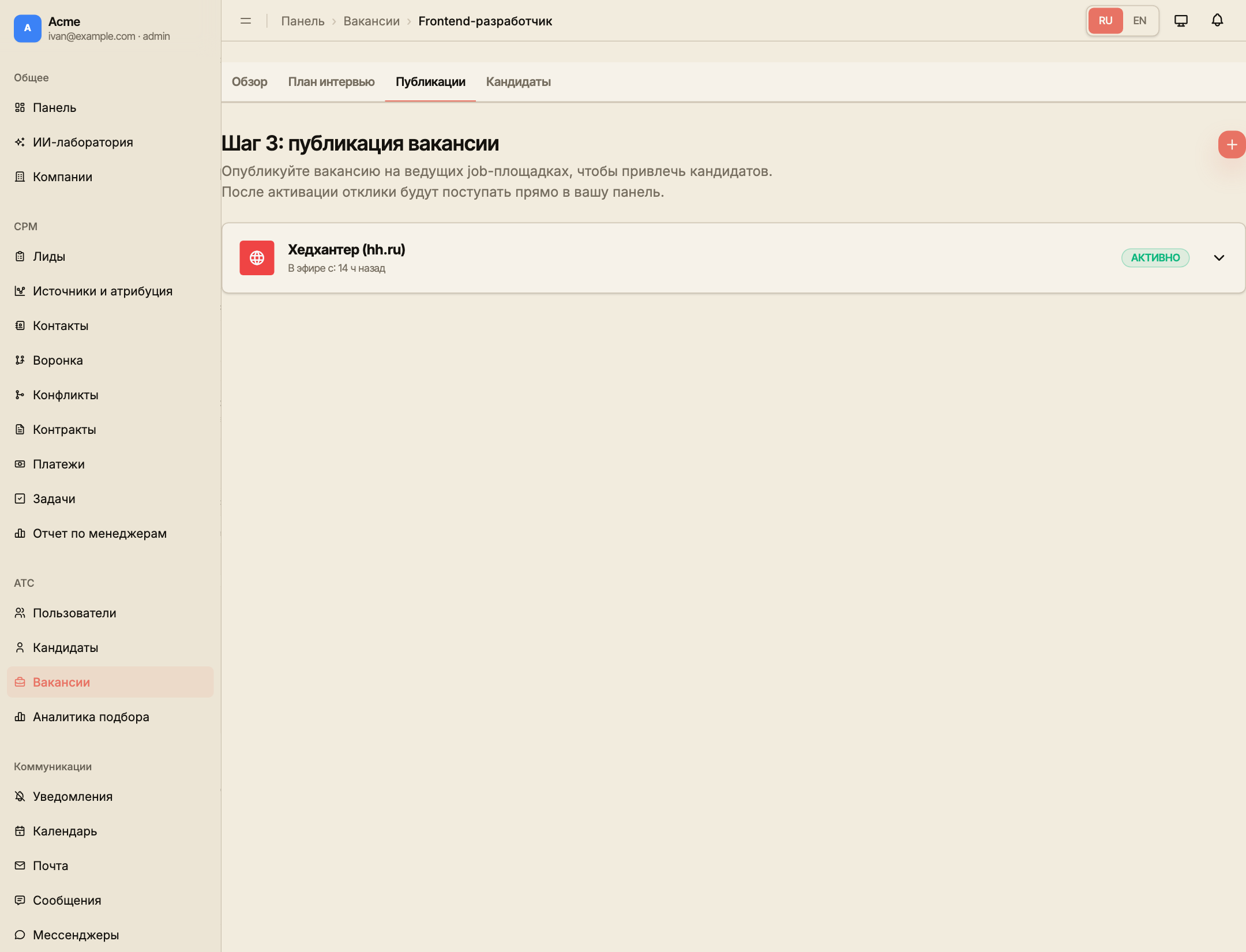
Task: Click the АКТИВНО status badge
Action: [1155, 258]
